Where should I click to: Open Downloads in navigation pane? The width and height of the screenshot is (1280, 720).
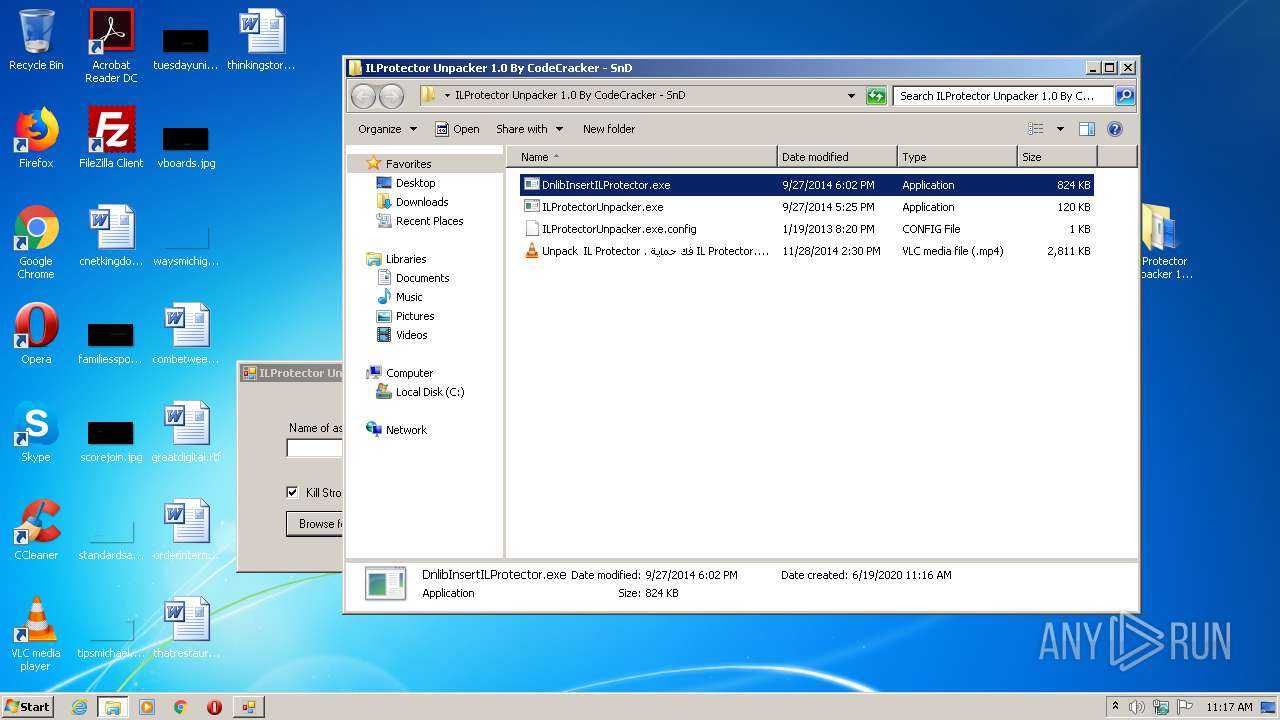(422, 202)
